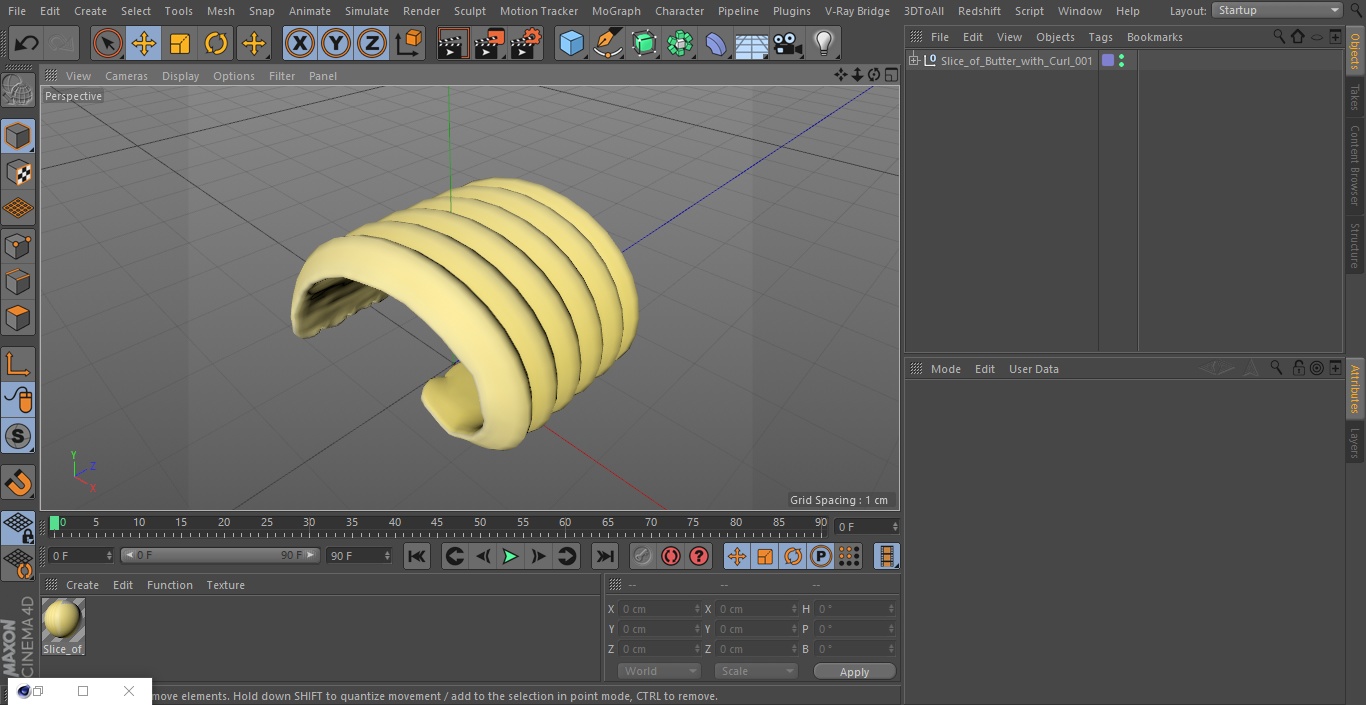
Task: Toggle Viewport Solo S icon
Action: click(x=18, y=436)
